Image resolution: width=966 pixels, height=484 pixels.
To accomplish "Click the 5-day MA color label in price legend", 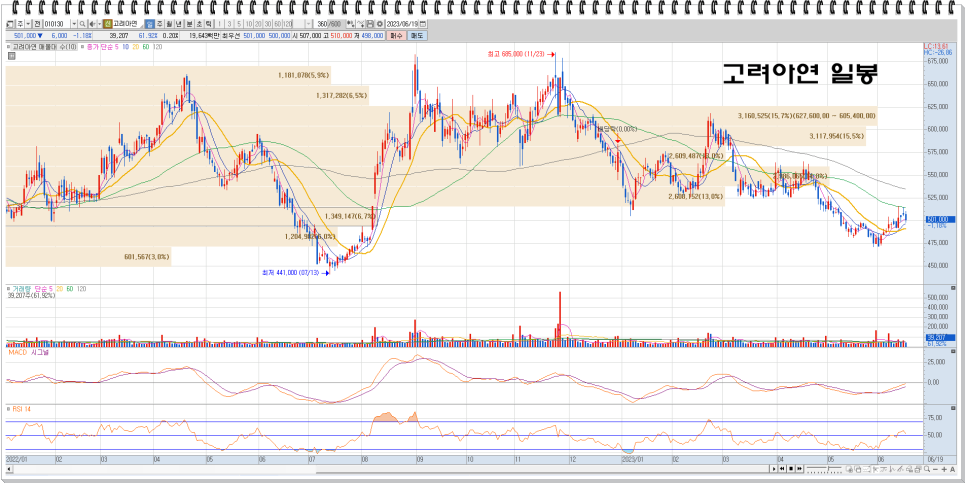I will (x=116, y=47).
